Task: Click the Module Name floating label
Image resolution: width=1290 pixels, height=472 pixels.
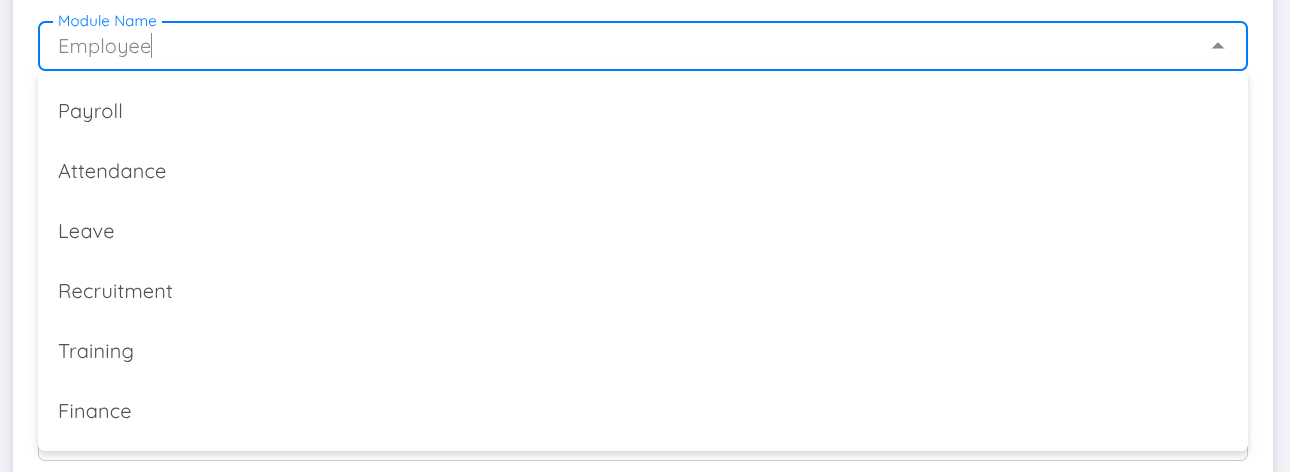Action: [107, 21]
